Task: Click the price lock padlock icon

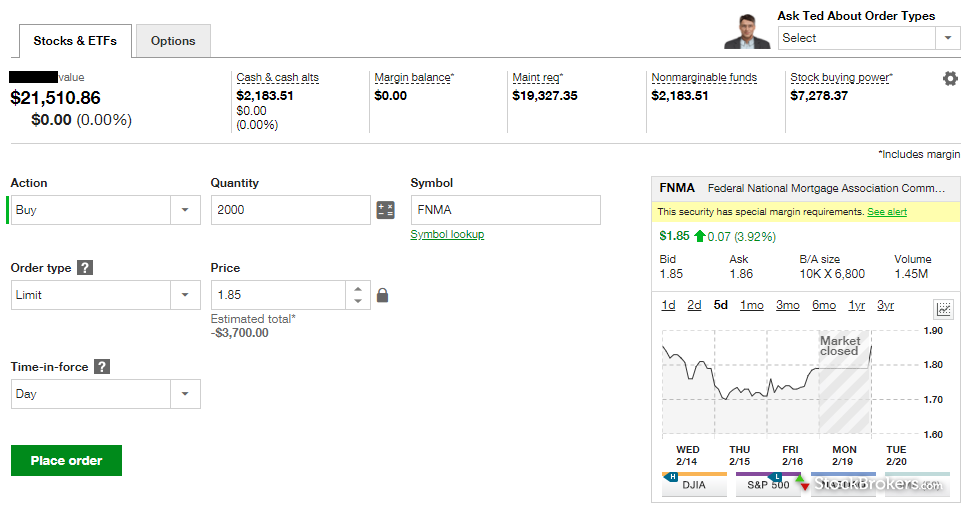Action: click(383, 295)
